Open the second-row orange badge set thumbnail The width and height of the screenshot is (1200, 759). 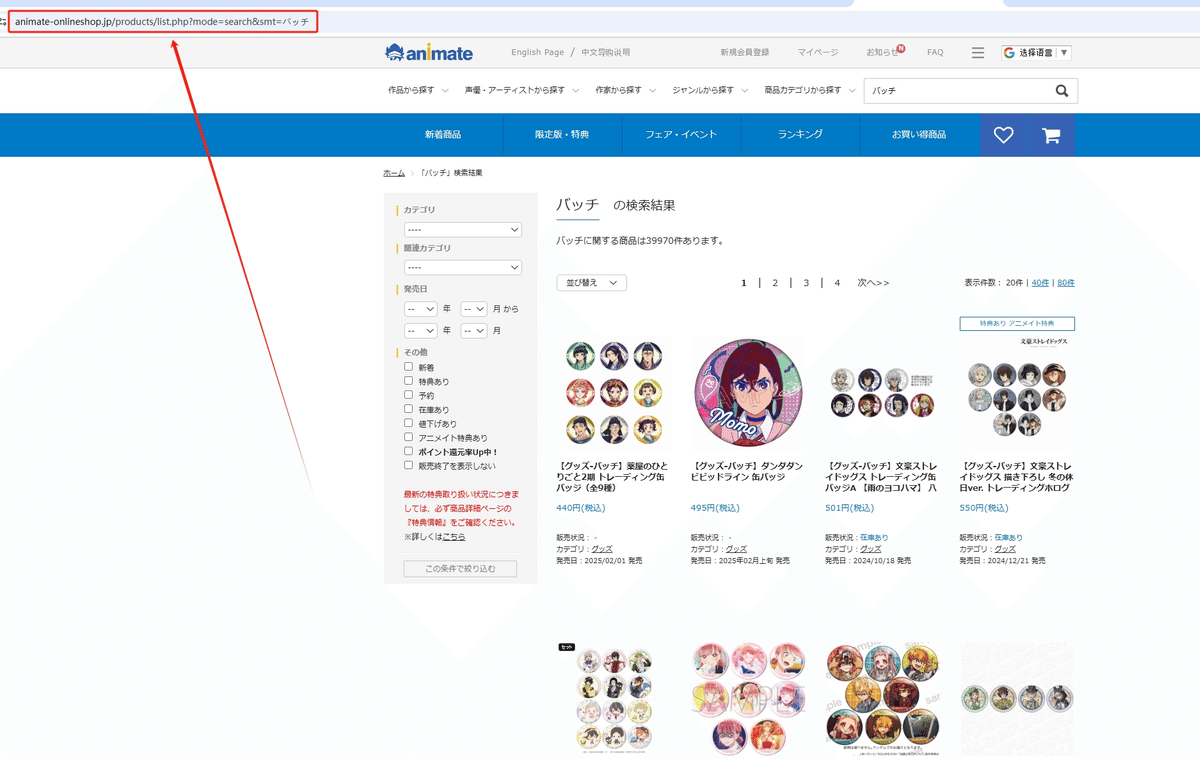(x=882, y=698)
